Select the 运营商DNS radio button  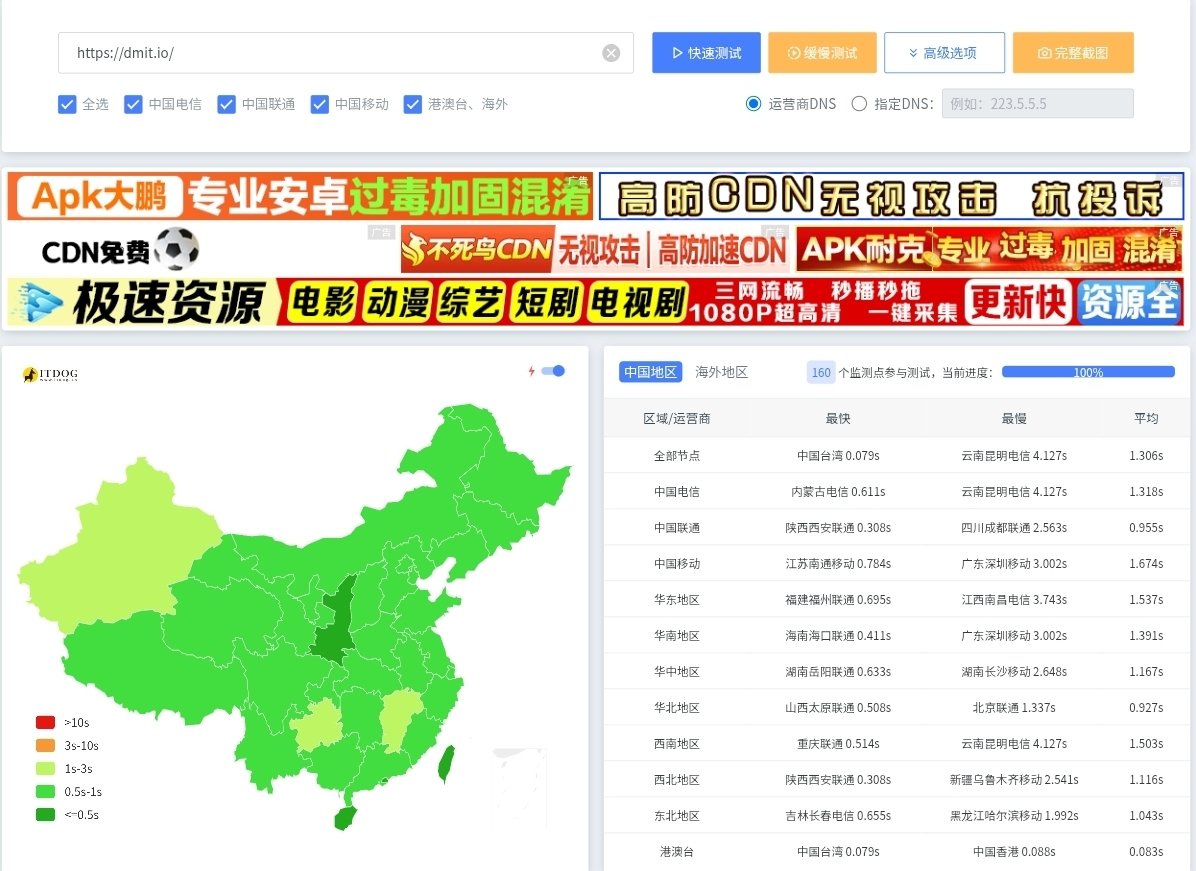click(x=754, y=104)
